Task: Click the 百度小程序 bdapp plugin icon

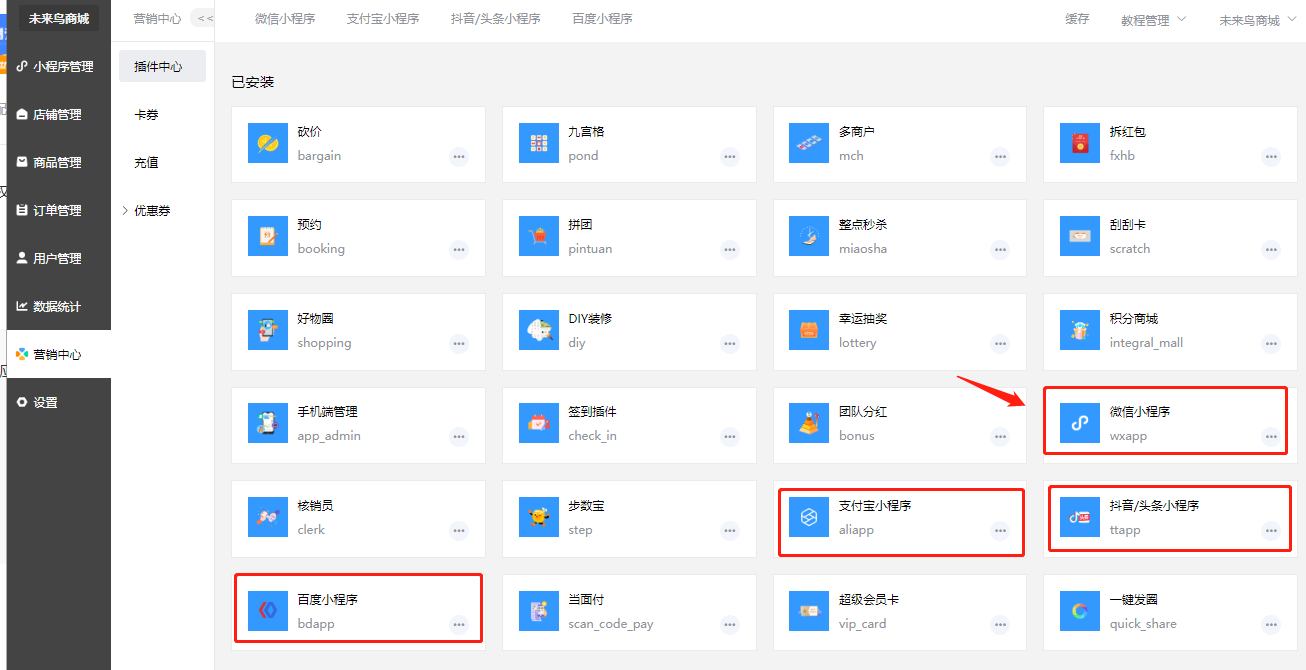Action: [x=267, y=611]
